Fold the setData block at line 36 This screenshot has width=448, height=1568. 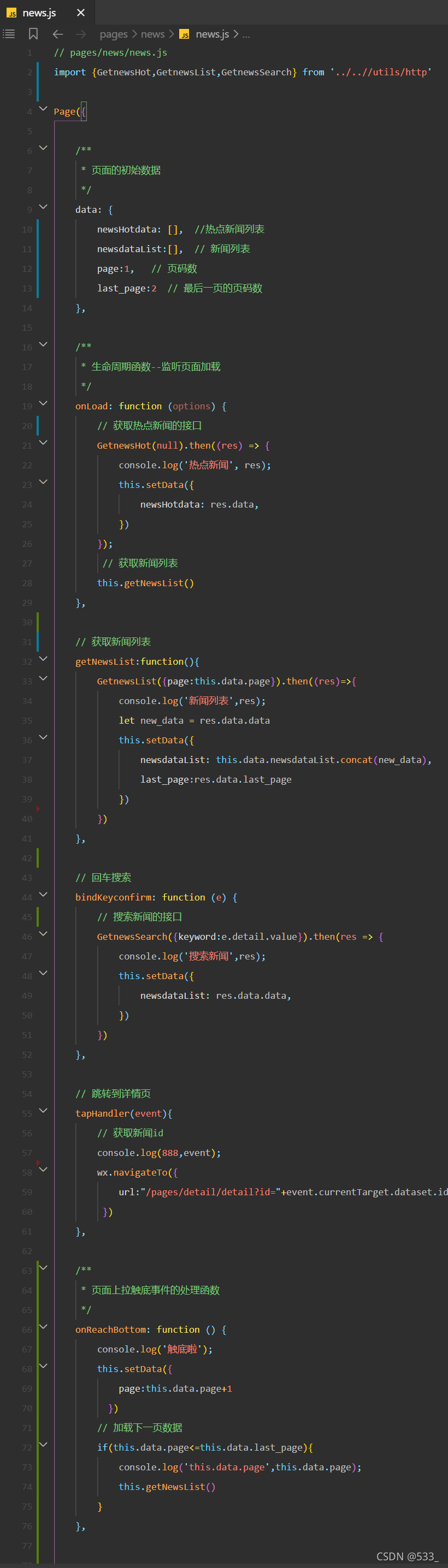pos(43,737)
